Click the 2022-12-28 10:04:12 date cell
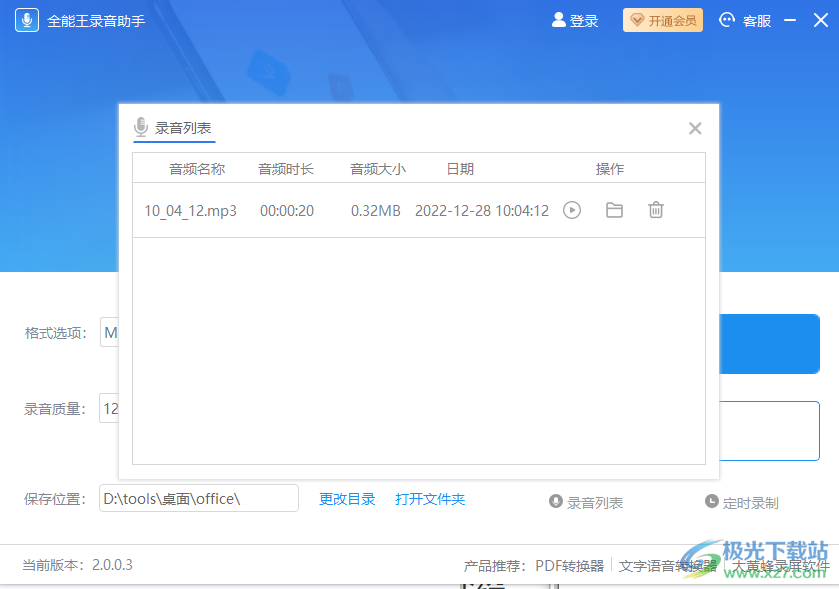839x589 pixels. click(482, 211)
